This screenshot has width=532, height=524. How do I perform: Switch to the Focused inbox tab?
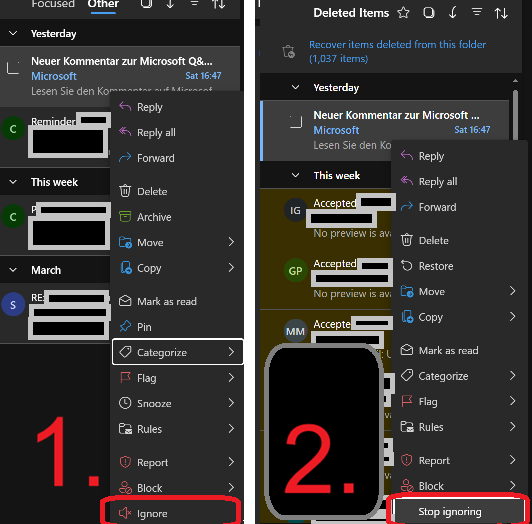pyautogui.click(x=53, y=4)
